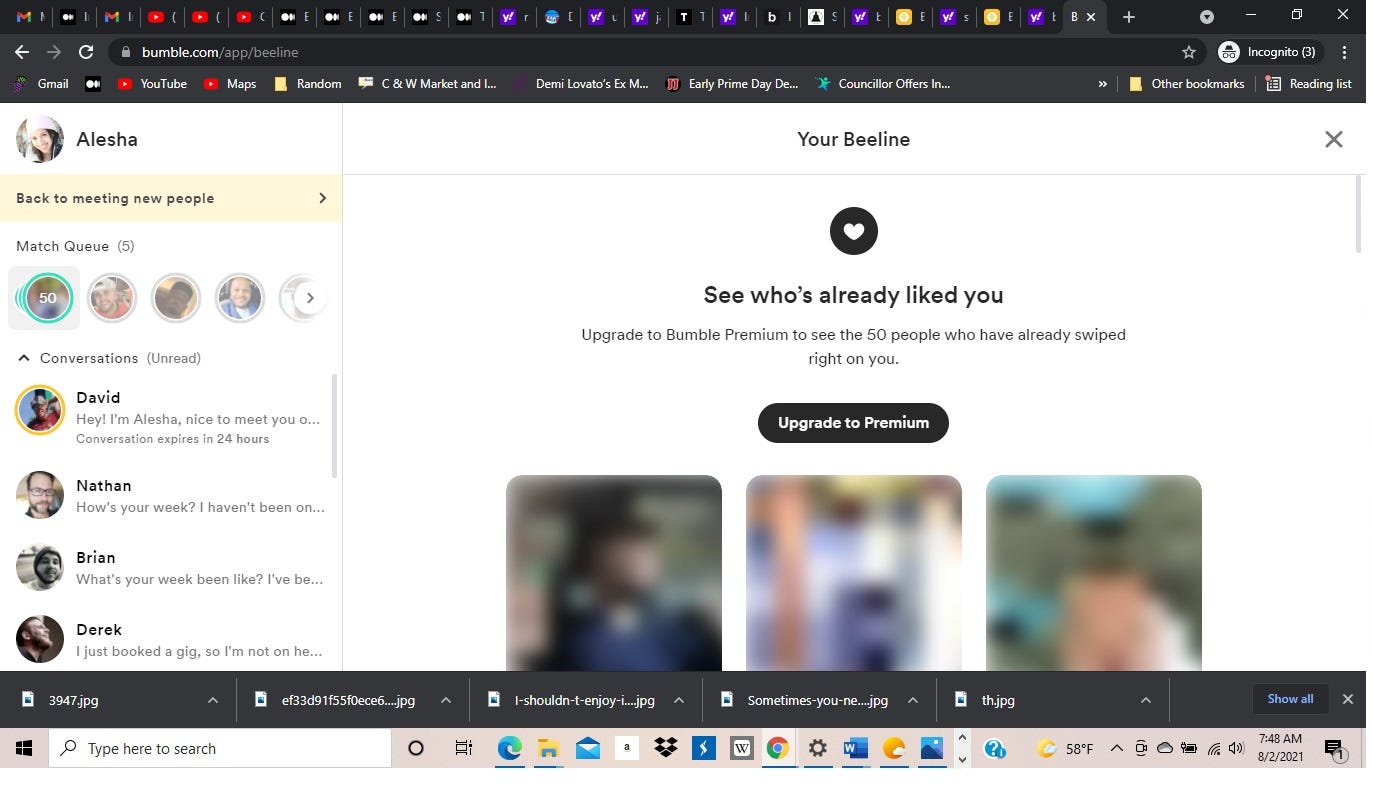Open the Demi Lovato's Ex bookmark
Screen dimensions: 1373x797
pyautogui.click(x=580, y=84)
